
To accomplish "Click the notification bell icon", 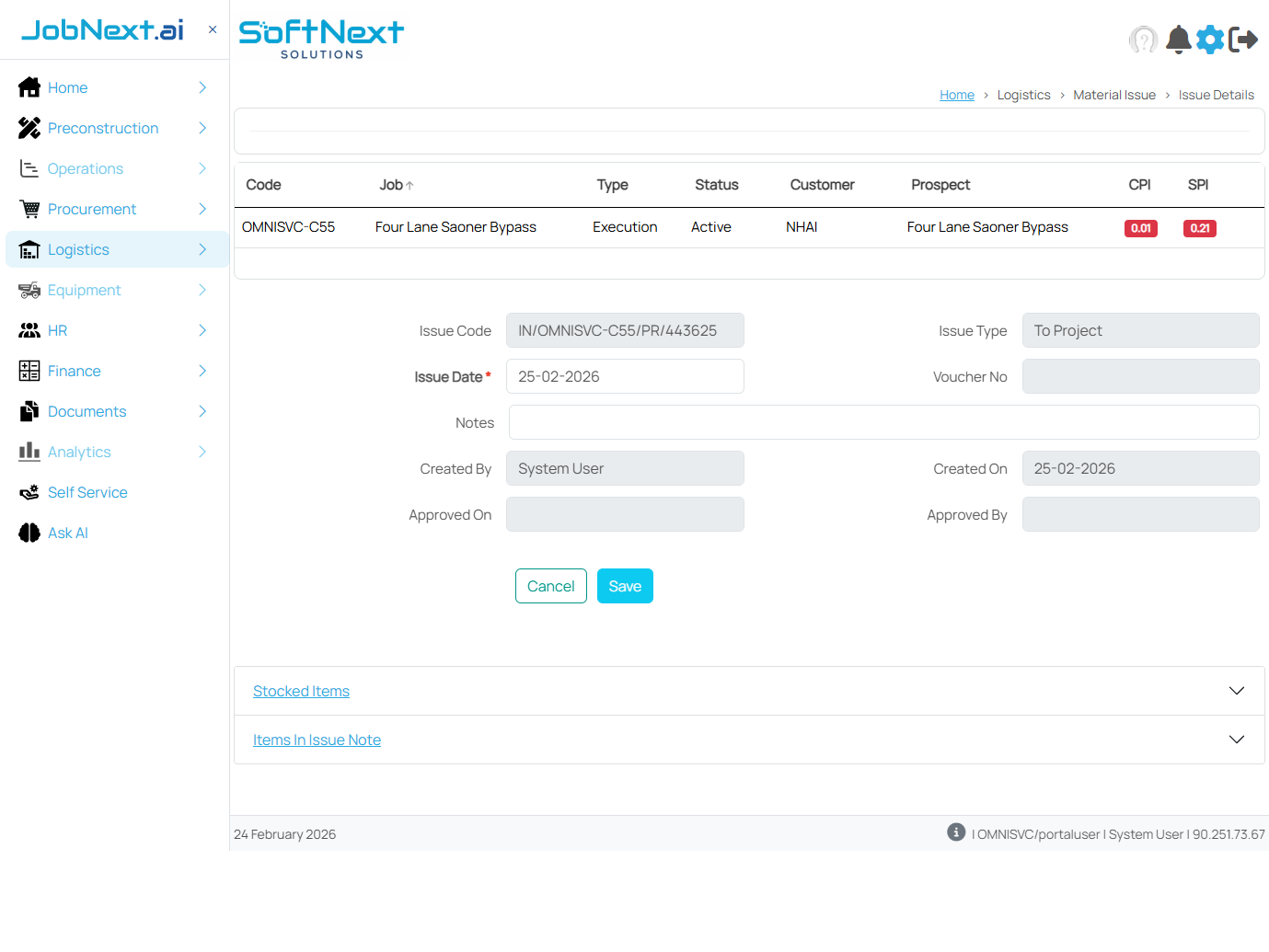I will coord(1178,40).
